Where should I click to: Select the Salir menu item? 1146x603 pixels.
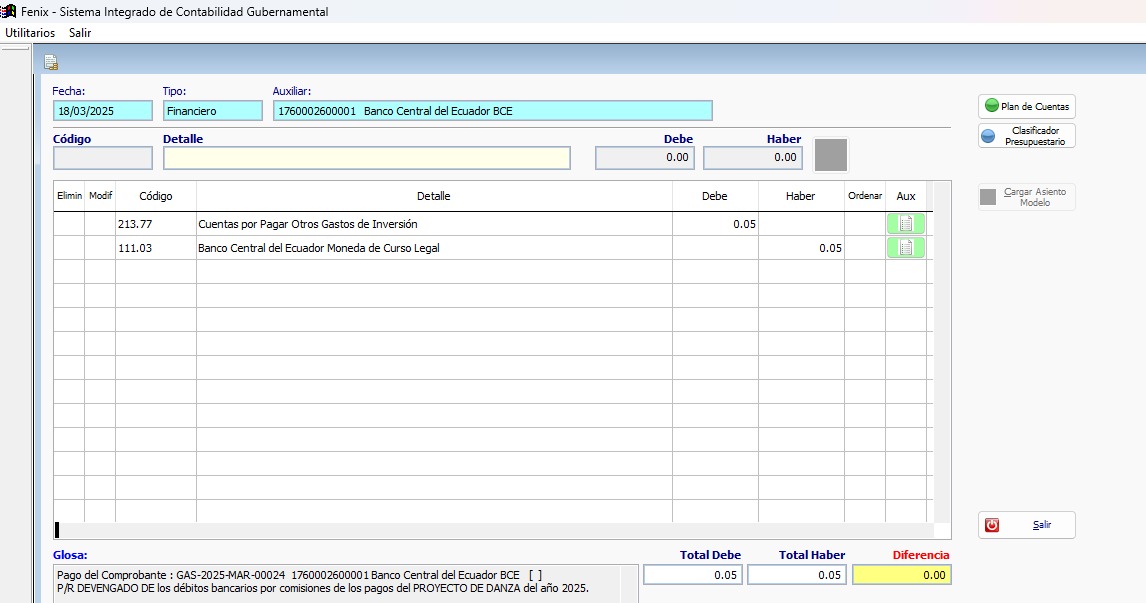[80, 33]
